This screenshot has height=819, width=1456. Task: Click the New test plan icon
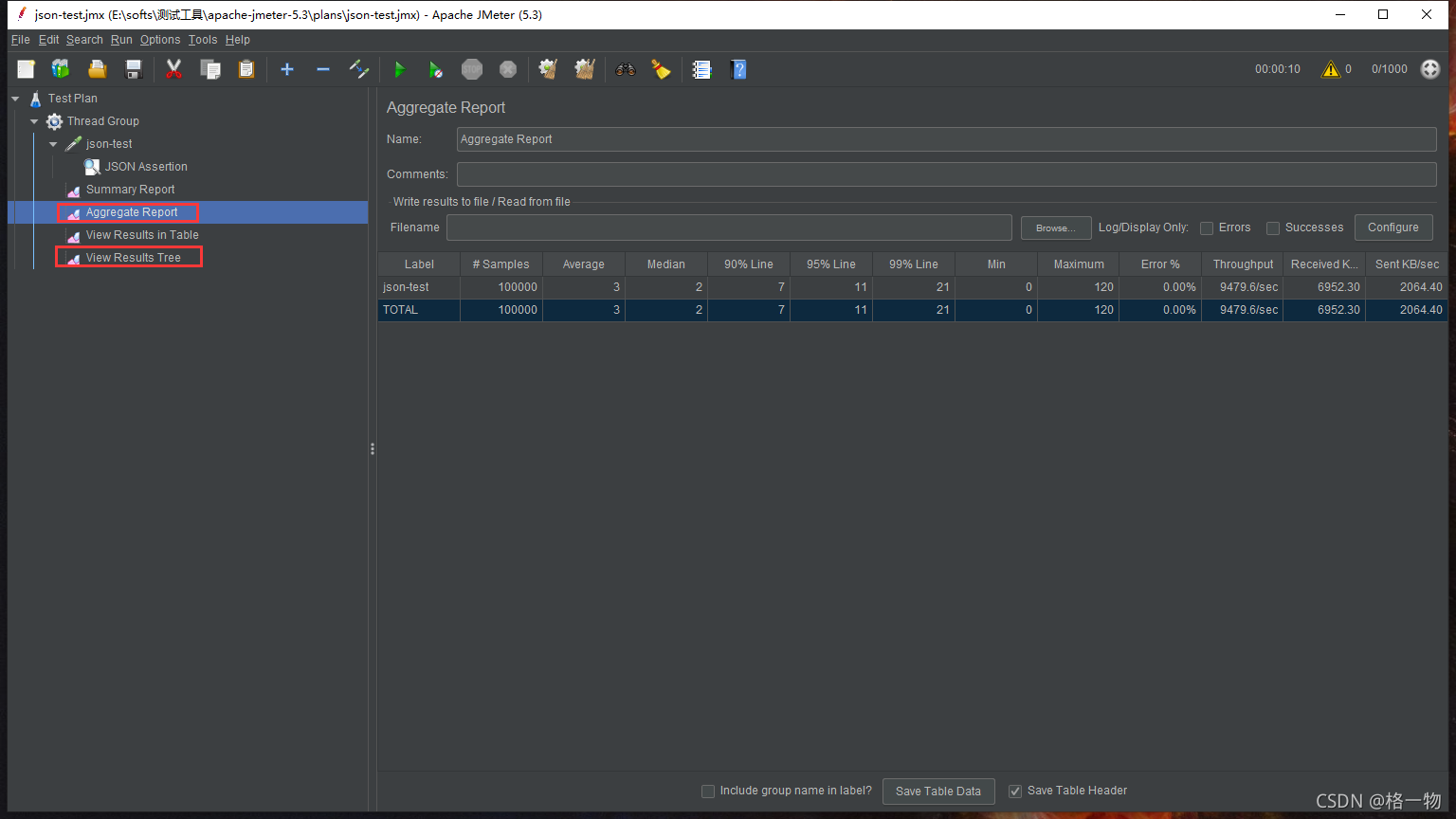[26, 69]
